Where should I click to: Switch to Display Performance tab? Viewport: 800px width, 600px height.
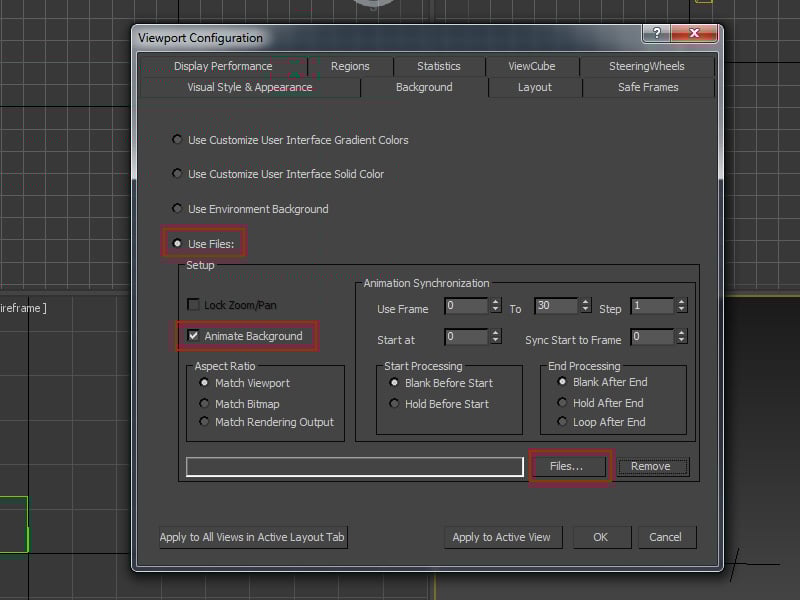pos(223,66)
